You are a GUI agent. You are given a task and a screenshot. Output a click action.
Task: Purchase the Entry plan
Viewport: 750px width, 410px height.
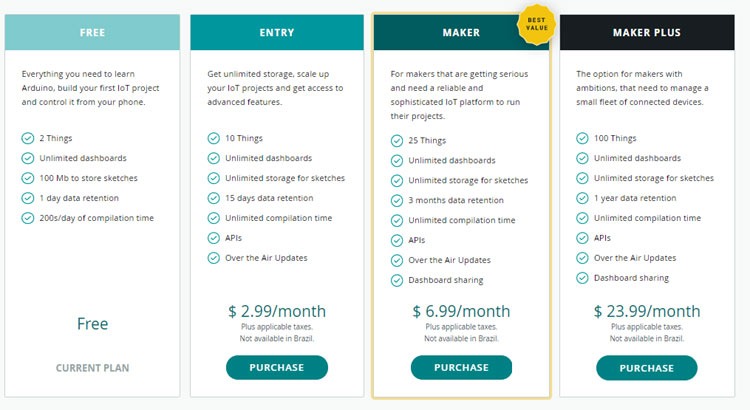(x=276, y=367)
